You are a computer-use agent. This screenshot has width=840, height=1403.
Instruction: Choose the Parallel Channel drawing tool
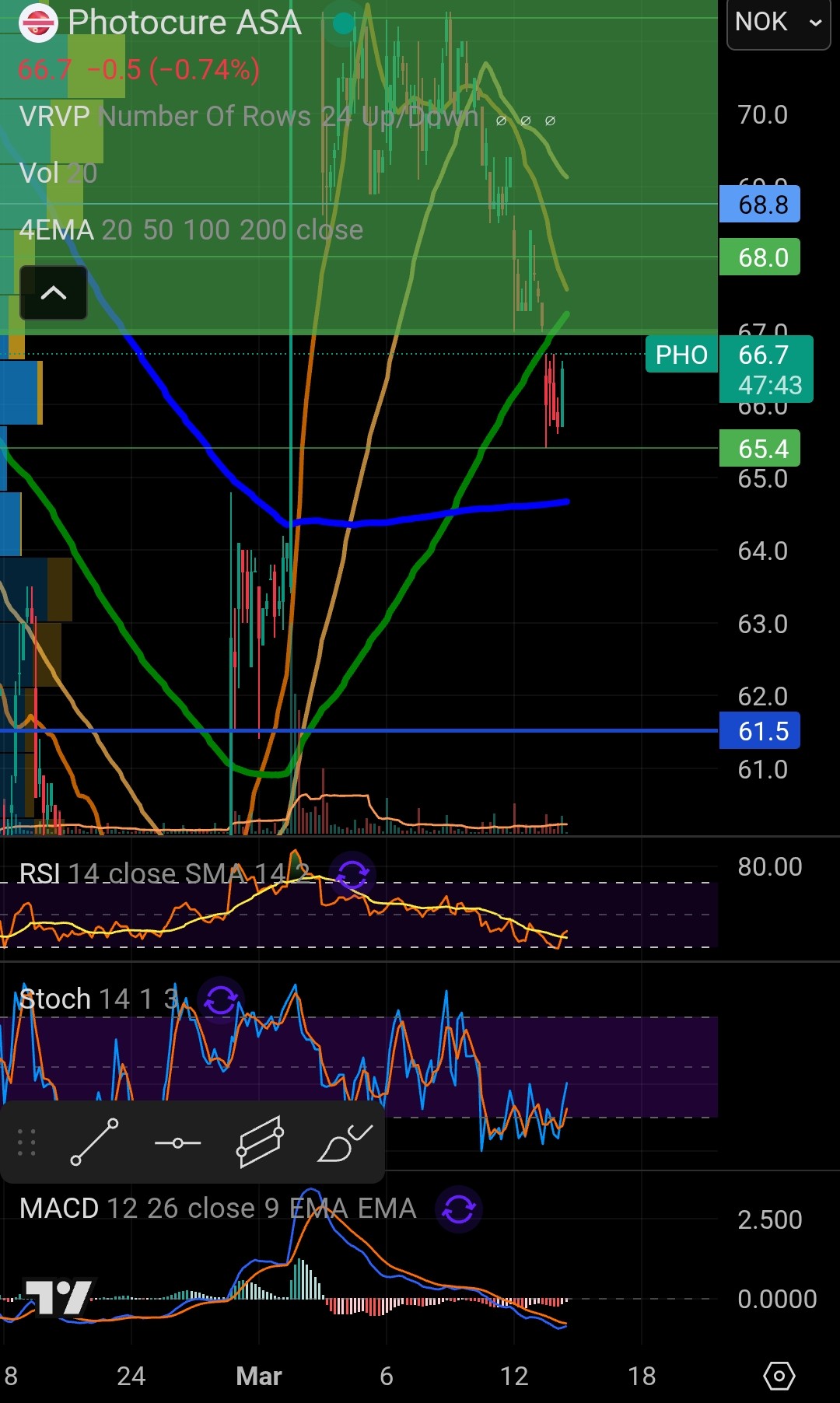click(x=260, y=1142)
